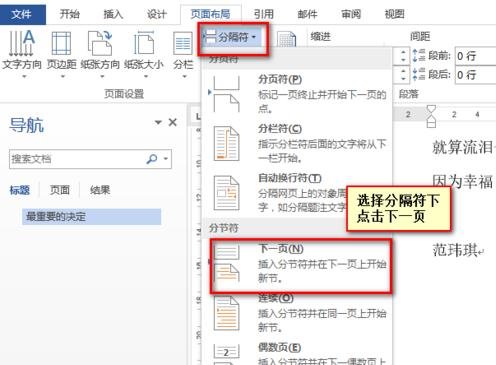Click the text 范玮琪 in document
This screenshot has height=365, width=496.
point(455,250)
